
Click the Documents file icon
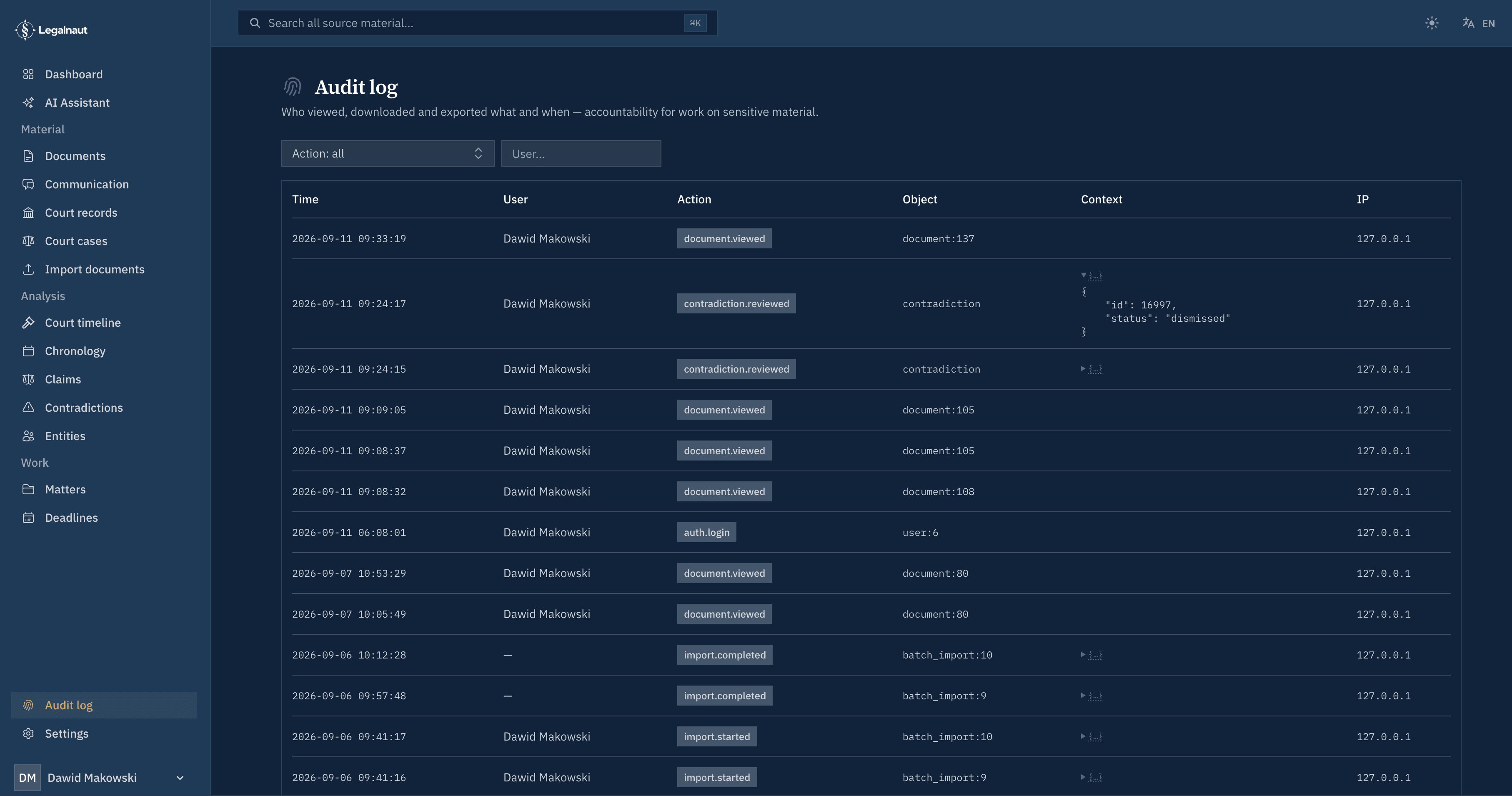[28, 156]
